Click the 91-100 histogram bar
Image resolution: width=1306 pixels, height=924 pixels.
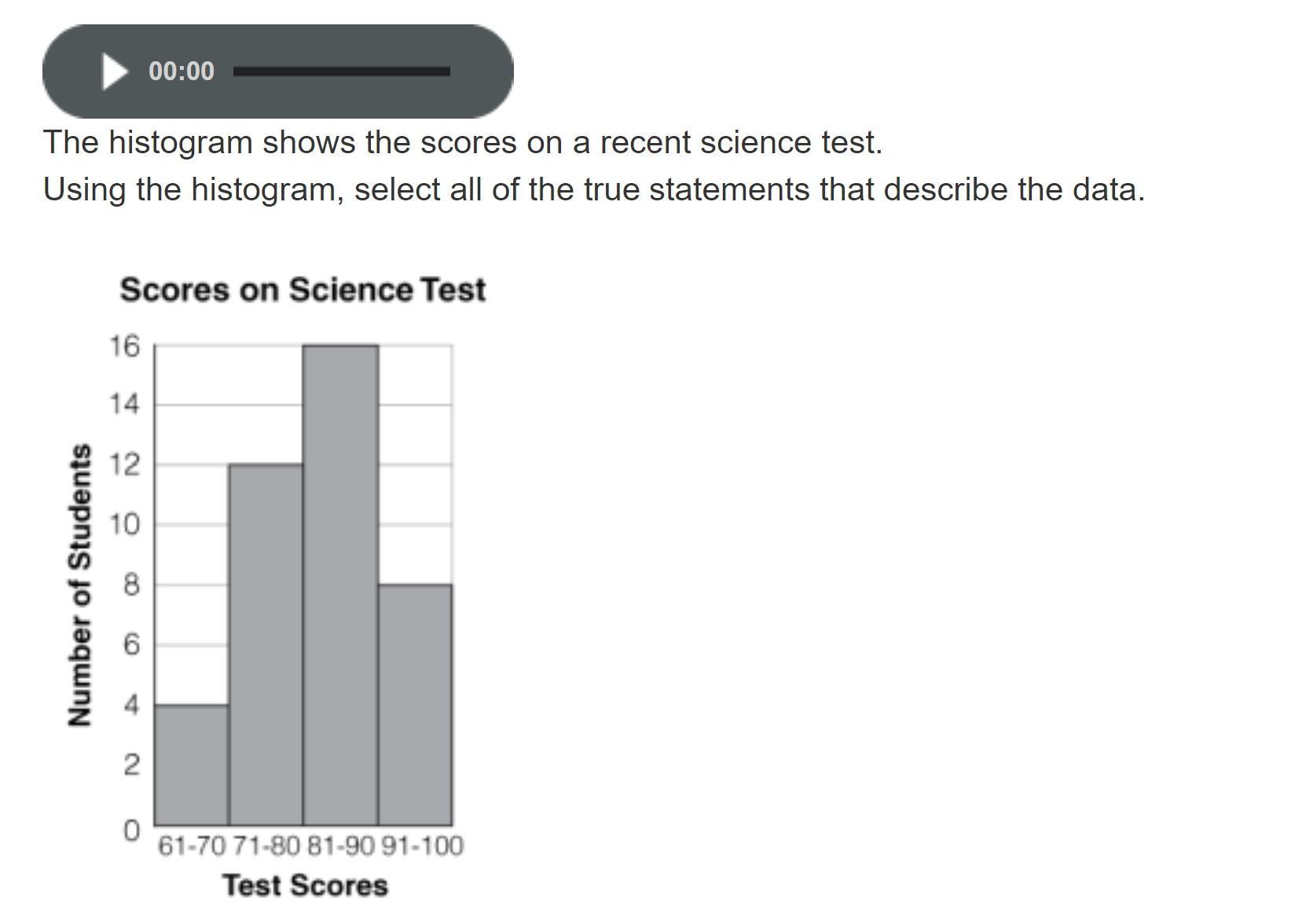(x=415, y=705)
